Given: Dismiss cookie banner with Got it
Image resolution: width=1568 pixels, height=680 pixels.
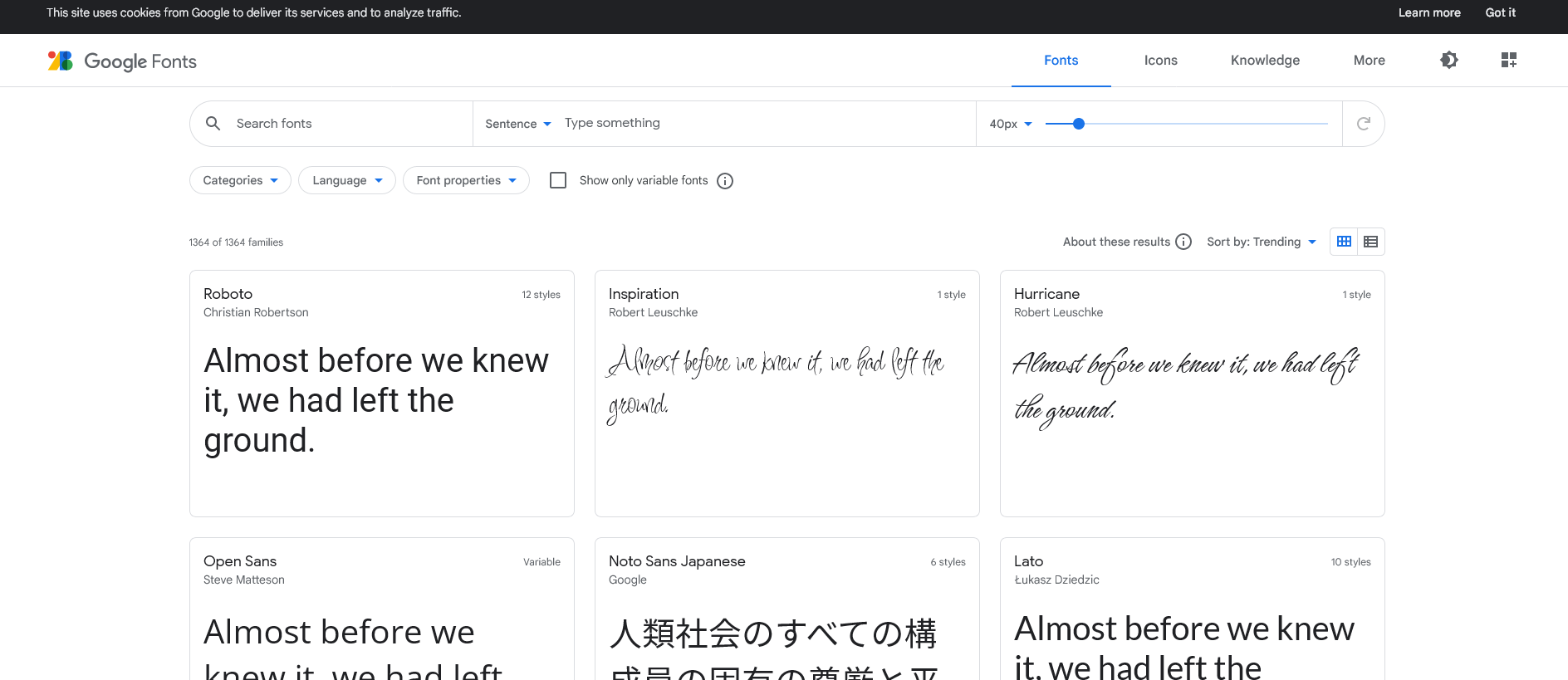Looking at the screenshot, I should point(1501,12).
